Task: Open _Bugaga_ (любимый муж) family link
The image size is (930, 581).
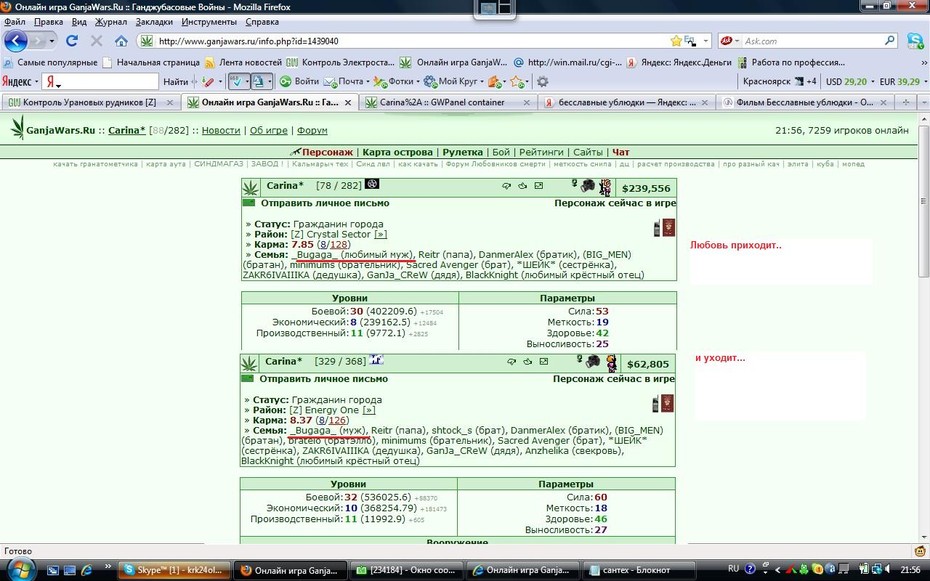Action: click(353, 254)
